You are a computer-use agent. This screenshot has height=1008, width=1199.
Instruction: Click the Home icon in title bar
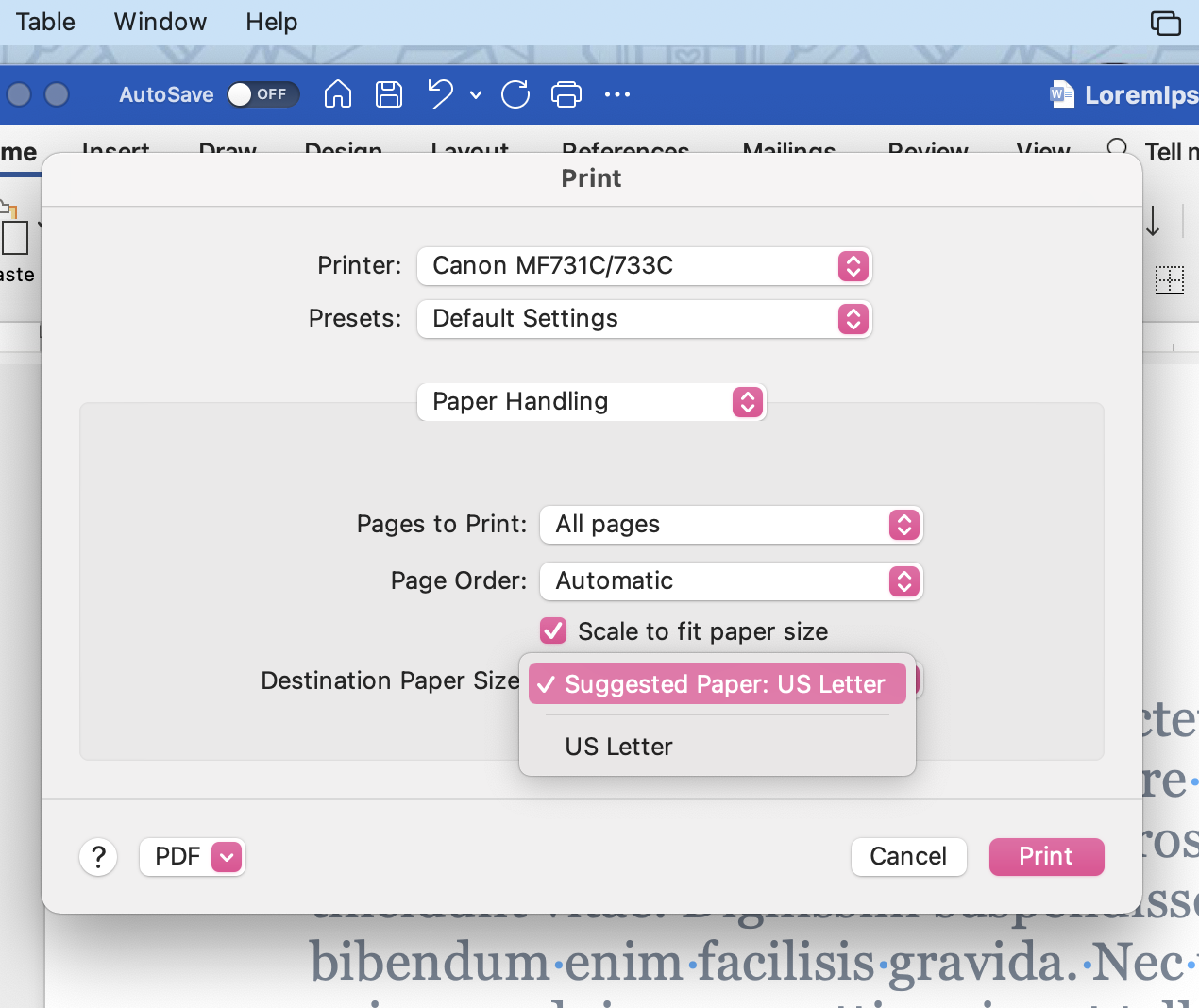[x=337, y=94]
